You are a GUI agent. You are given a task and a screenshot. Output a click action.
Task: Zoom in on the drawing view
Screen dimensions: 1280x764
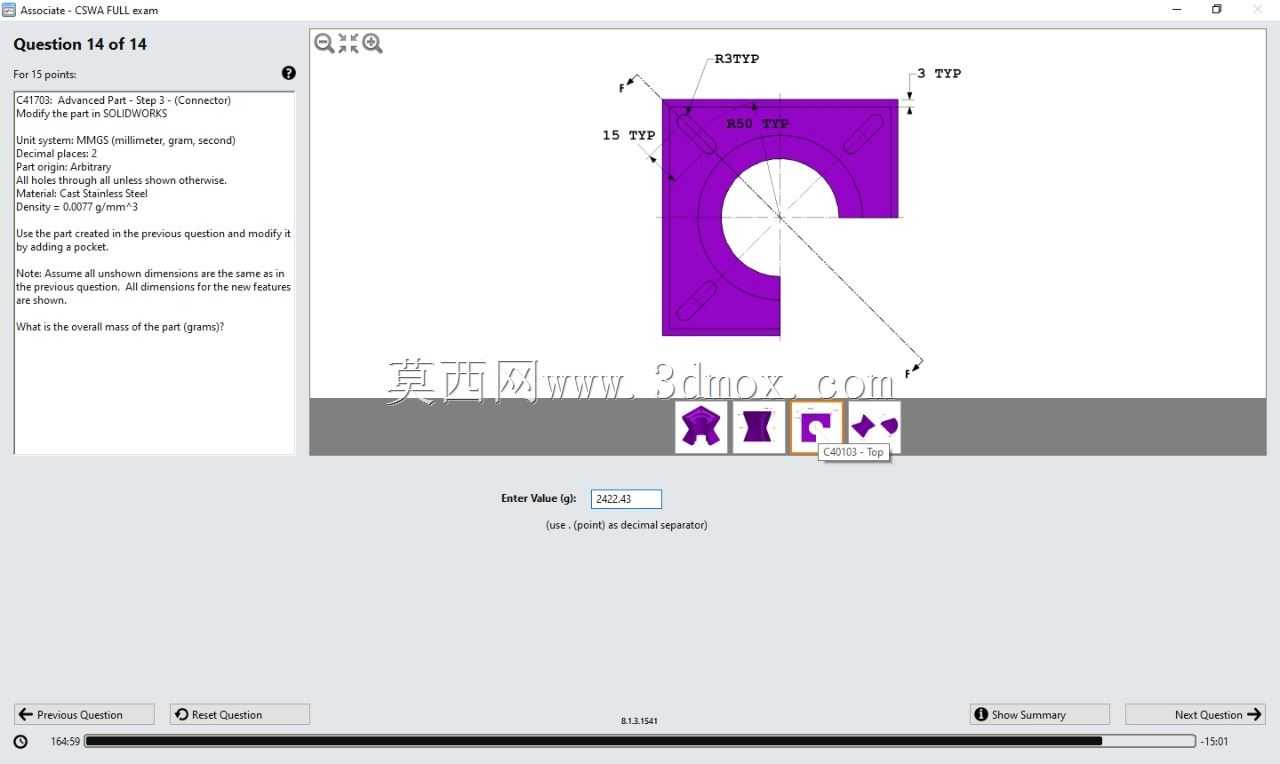pyautogui.click(x=373, y=43)
